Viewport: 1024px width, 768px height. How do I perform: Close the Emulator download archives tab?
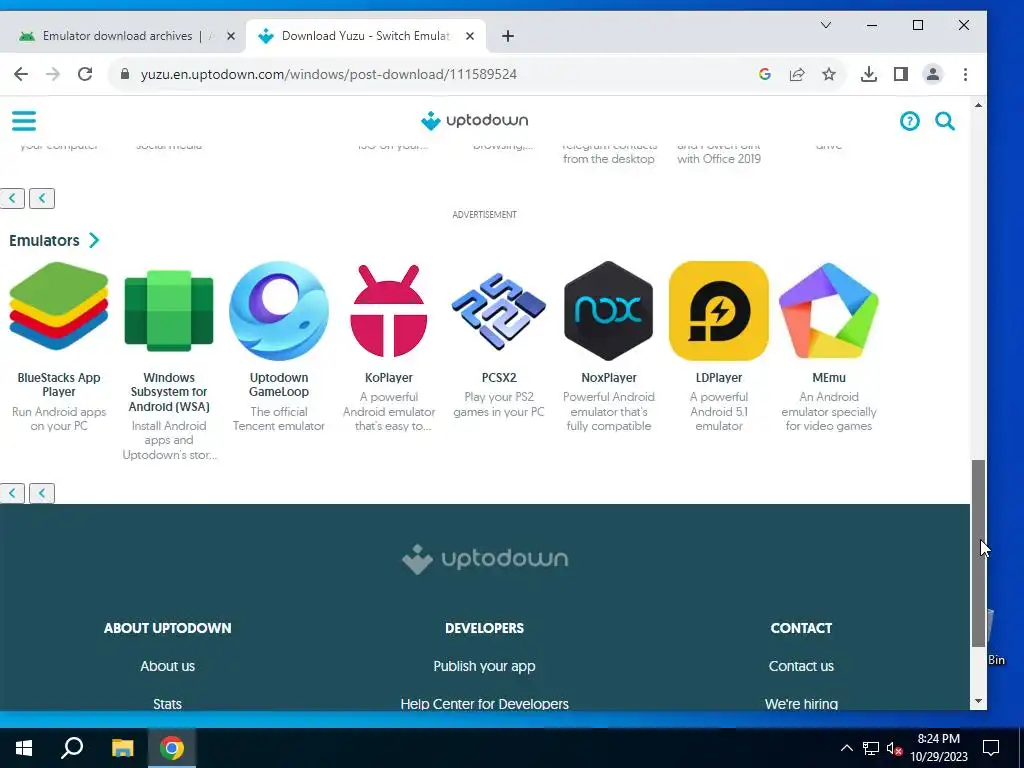point(231,36)
